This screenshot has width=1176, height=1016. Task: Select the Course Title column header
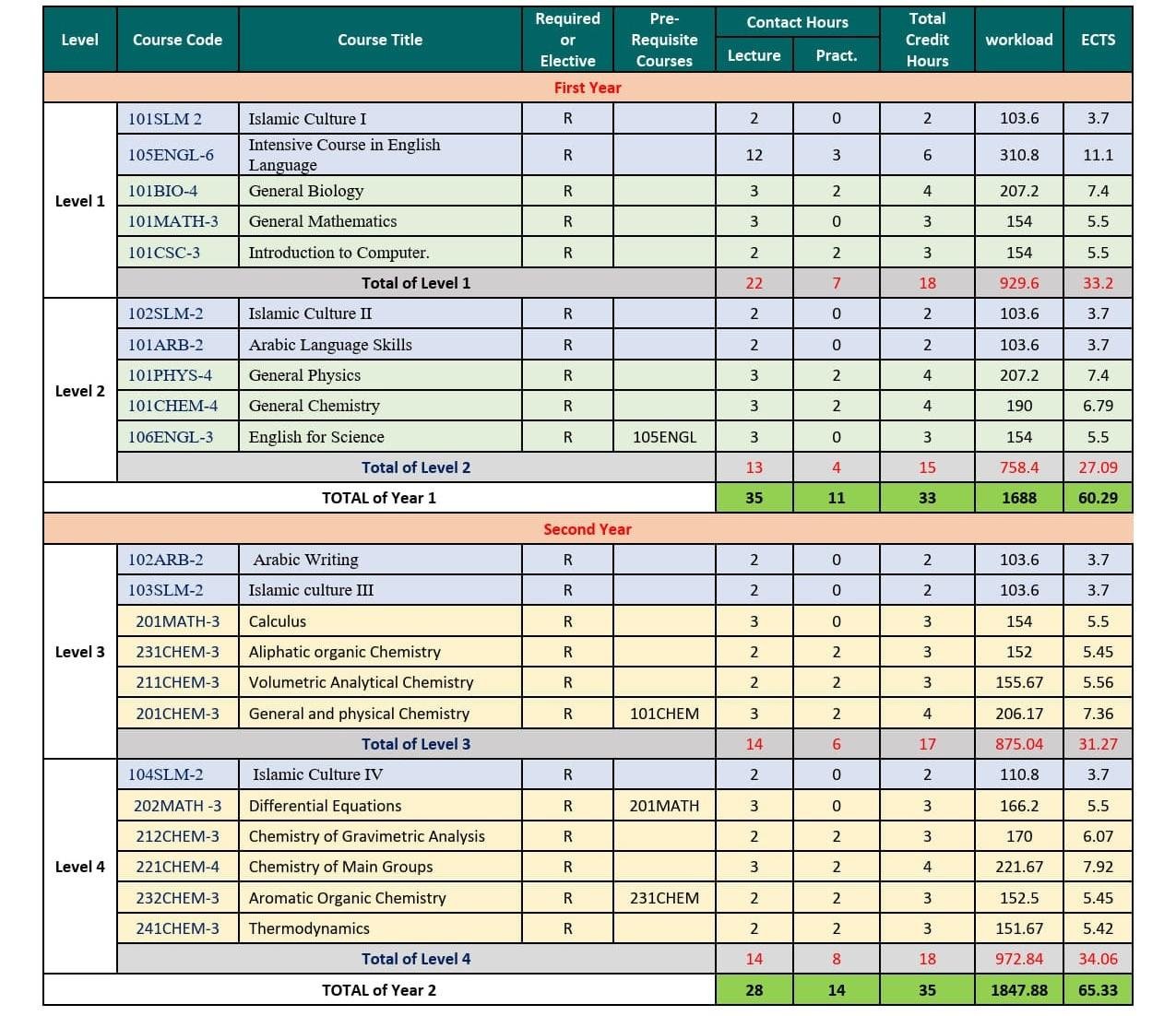tap(380, 40)
